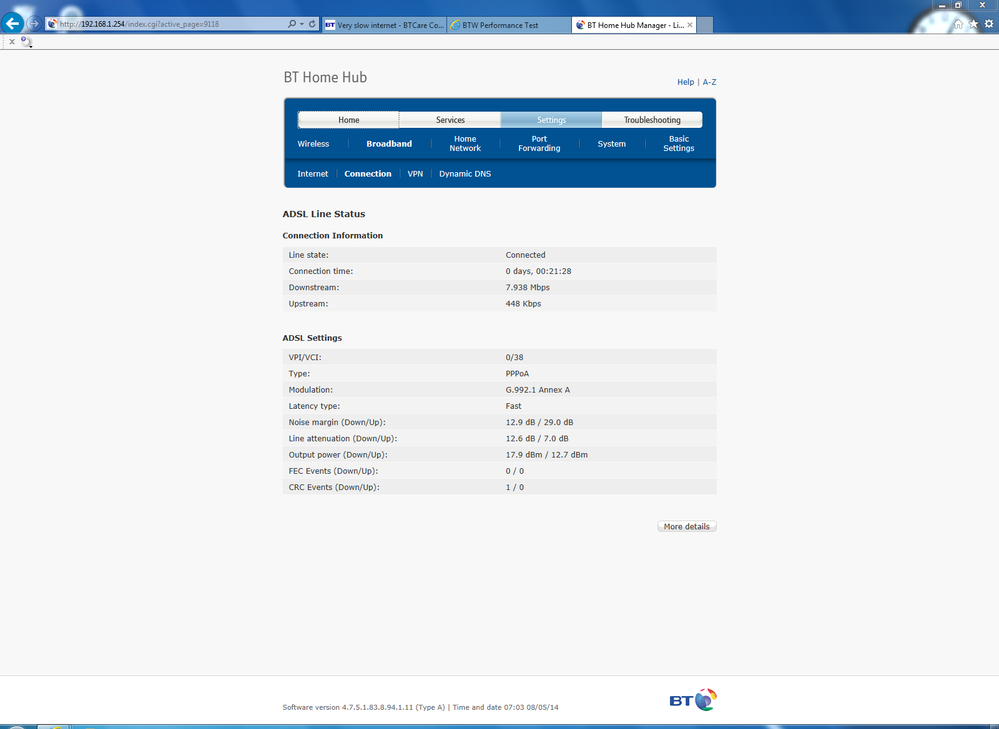This screenshot has width=999, height=729.
Task: Close the toolbar with the X button
Action: pos(11,41)
